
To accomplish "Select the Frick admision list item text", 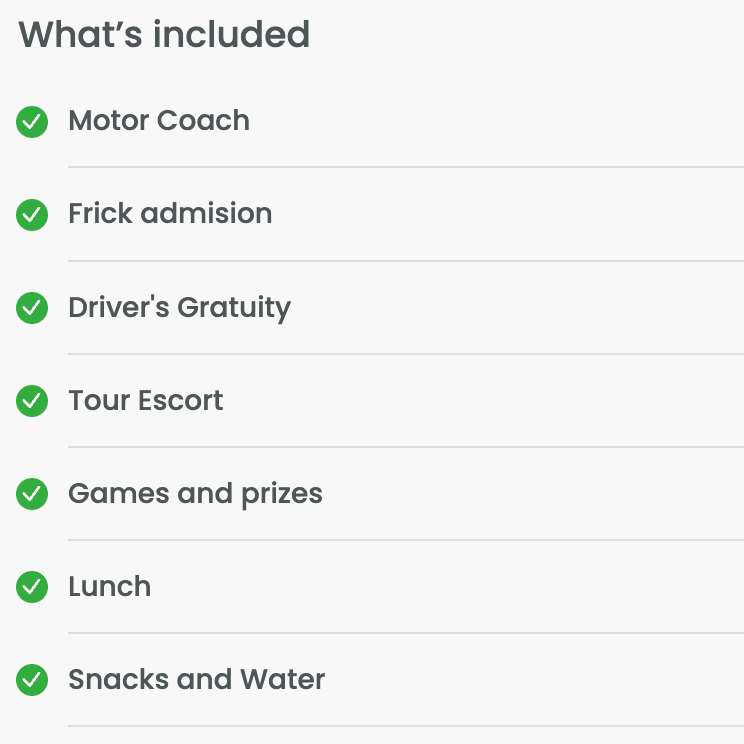I will 170,214.
